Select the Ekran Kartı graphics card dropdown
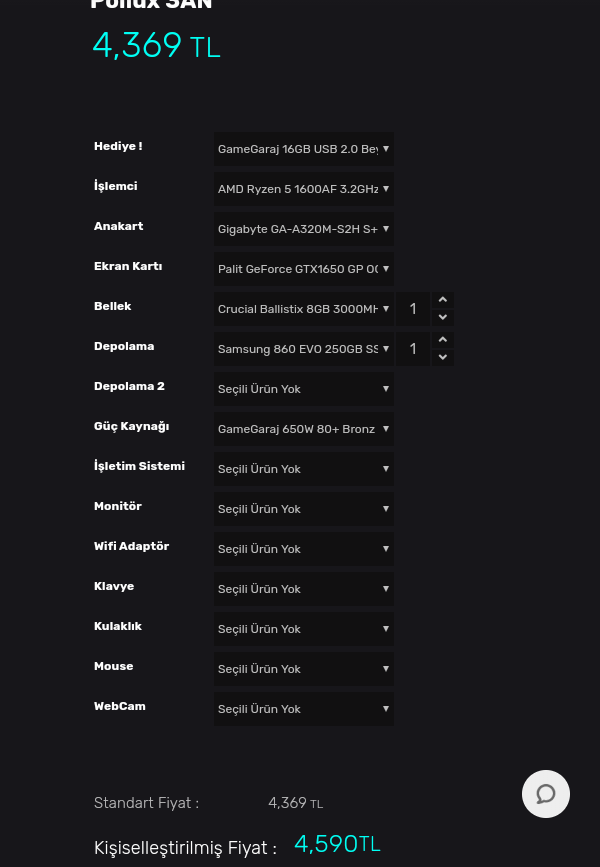The height and width of the screenshot is (867, 600). point(303,269)
